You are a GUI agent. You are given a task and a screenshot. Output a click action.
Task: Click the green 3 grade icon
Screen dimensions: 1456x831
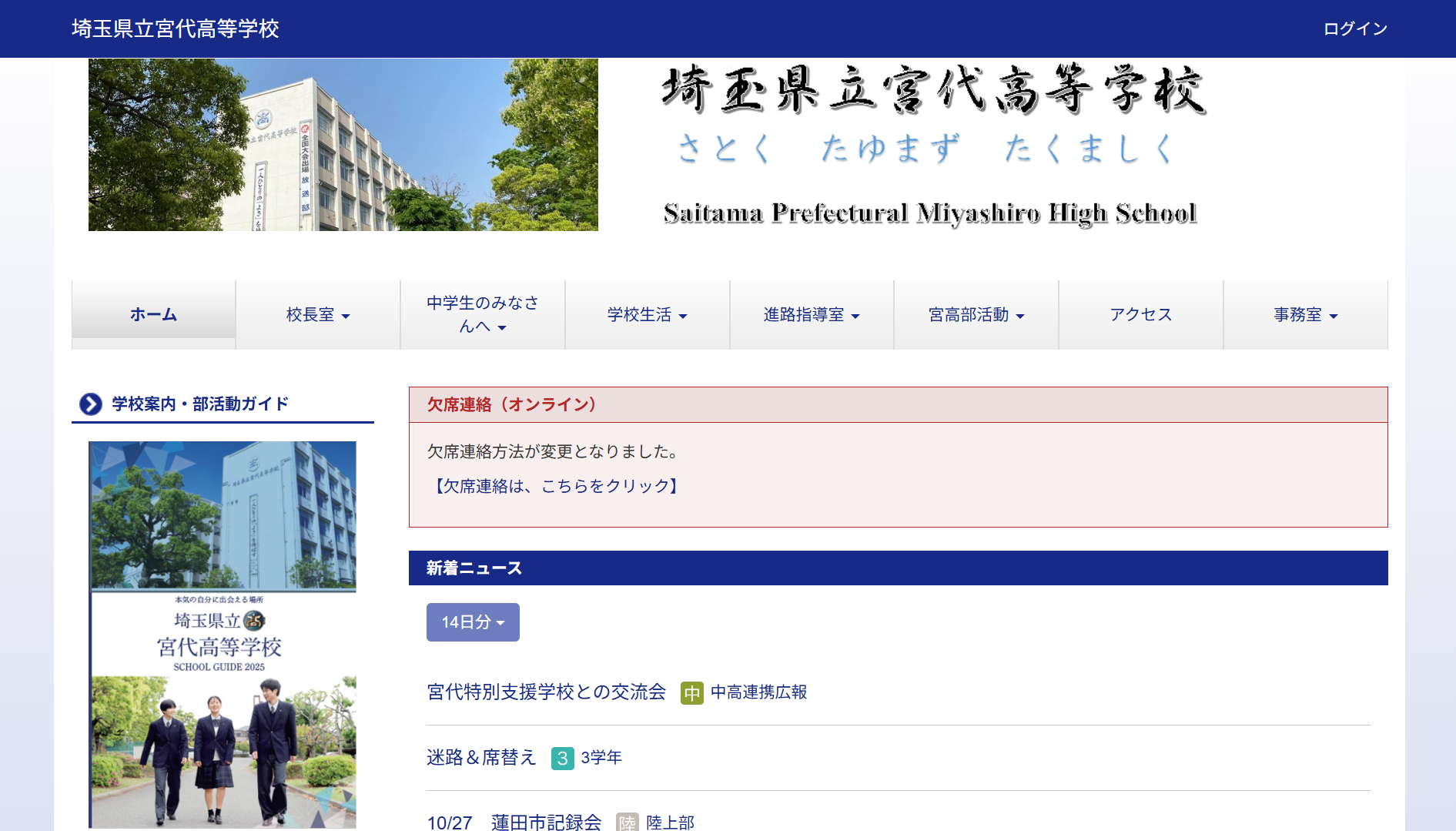click(563, 759)
